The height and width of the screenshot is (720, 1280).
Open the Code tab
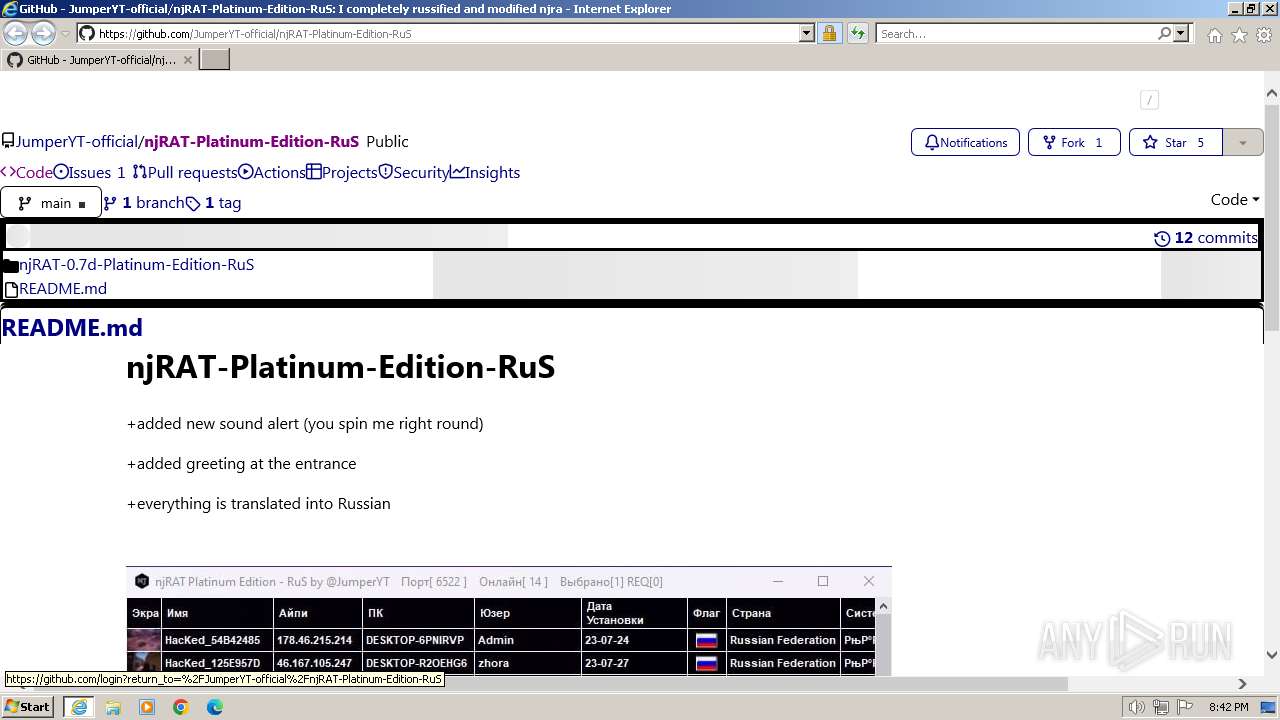[26, 172]
